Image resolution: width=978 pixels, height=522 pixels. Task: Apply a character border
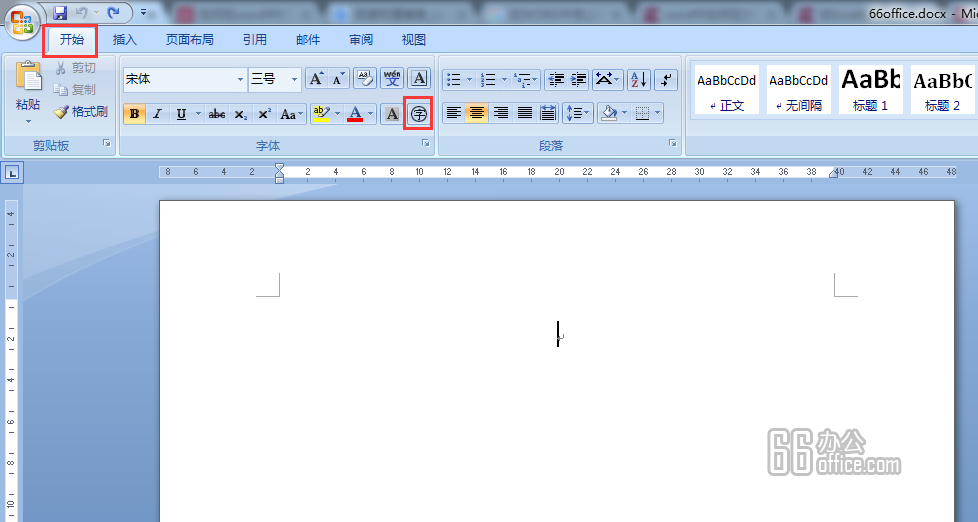coord(419,79)
